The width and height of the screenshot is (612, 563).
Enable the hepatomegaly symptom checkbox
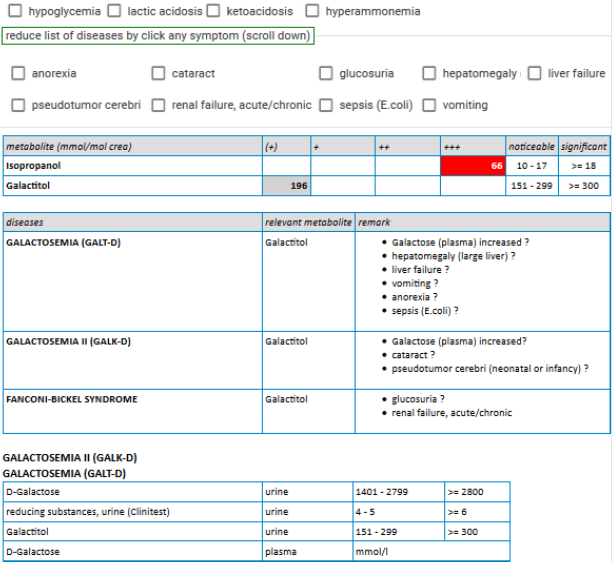429,73
